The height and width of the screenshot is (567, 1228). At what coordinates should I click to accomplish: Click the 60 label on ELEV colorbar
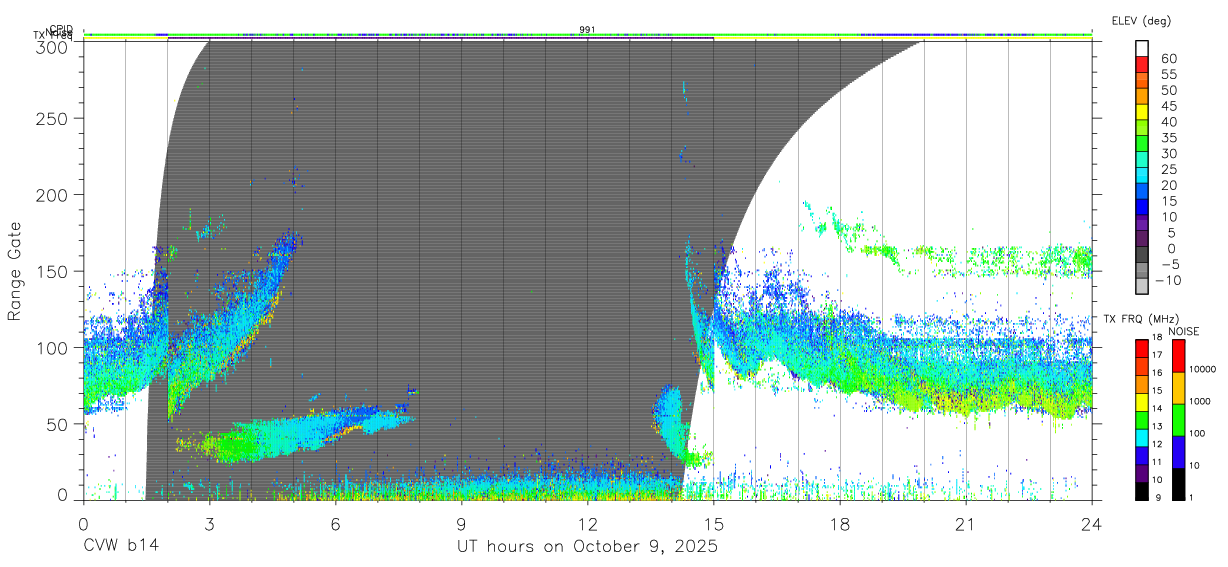click(1169, 59)
